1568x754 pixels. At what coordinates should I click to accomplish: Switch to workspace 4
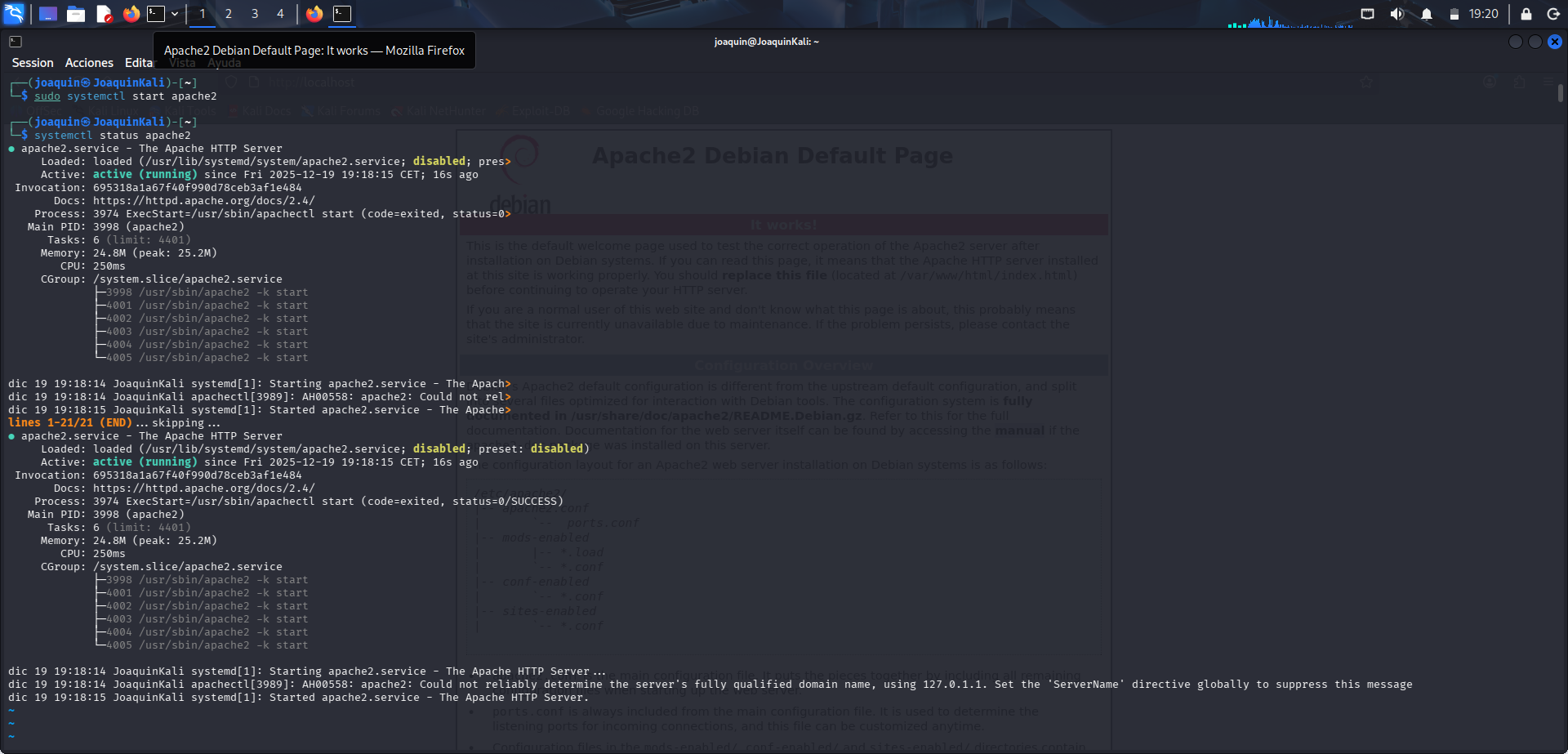[x=280, y=14]
